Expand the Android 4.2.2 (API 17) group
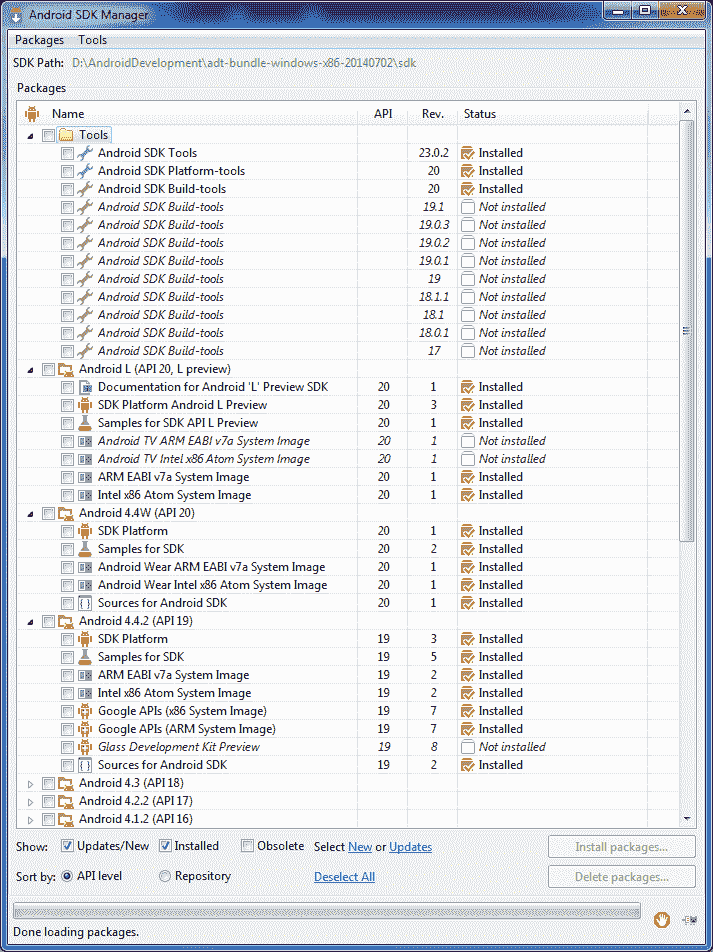Image resolution: width=713 pixels, height=952 pixels. [x=30, y=802]
